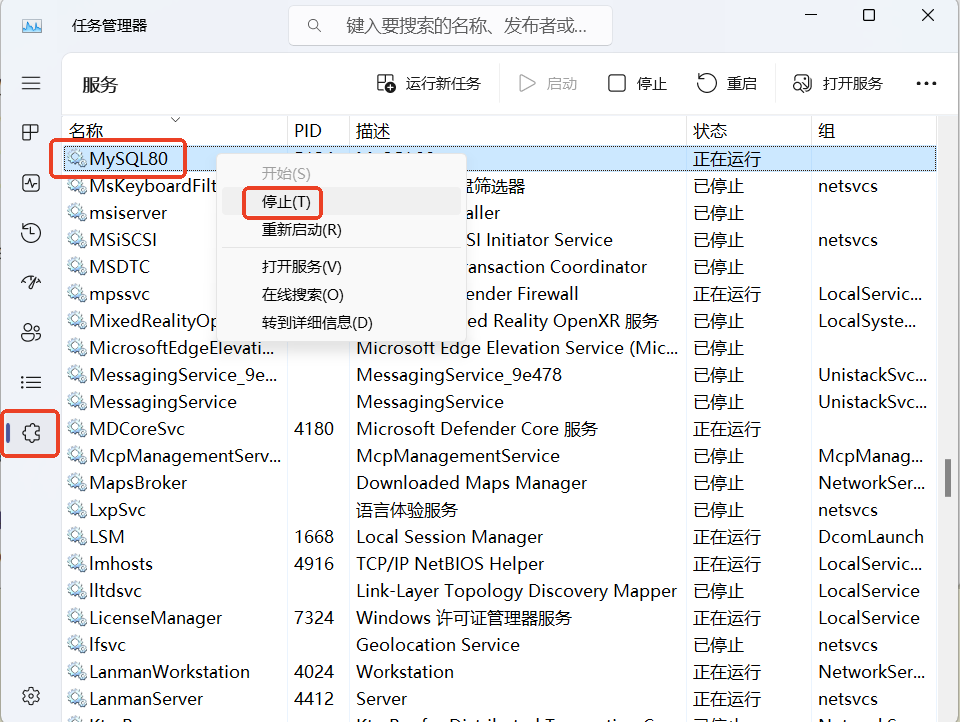This screenshot has height=722, width=960.
Task: Choose 停止(T) in the context menu
Action: tap(341, 201)
